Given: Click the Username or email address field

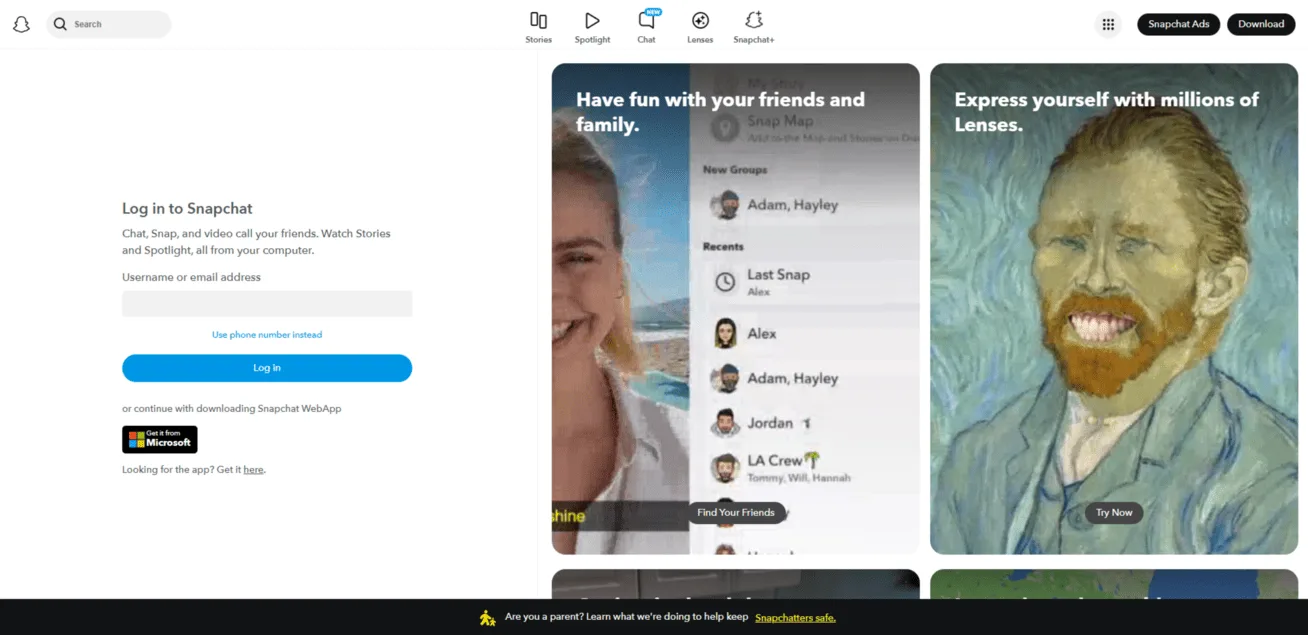Looking at the screenshot, I should (267, 304).
